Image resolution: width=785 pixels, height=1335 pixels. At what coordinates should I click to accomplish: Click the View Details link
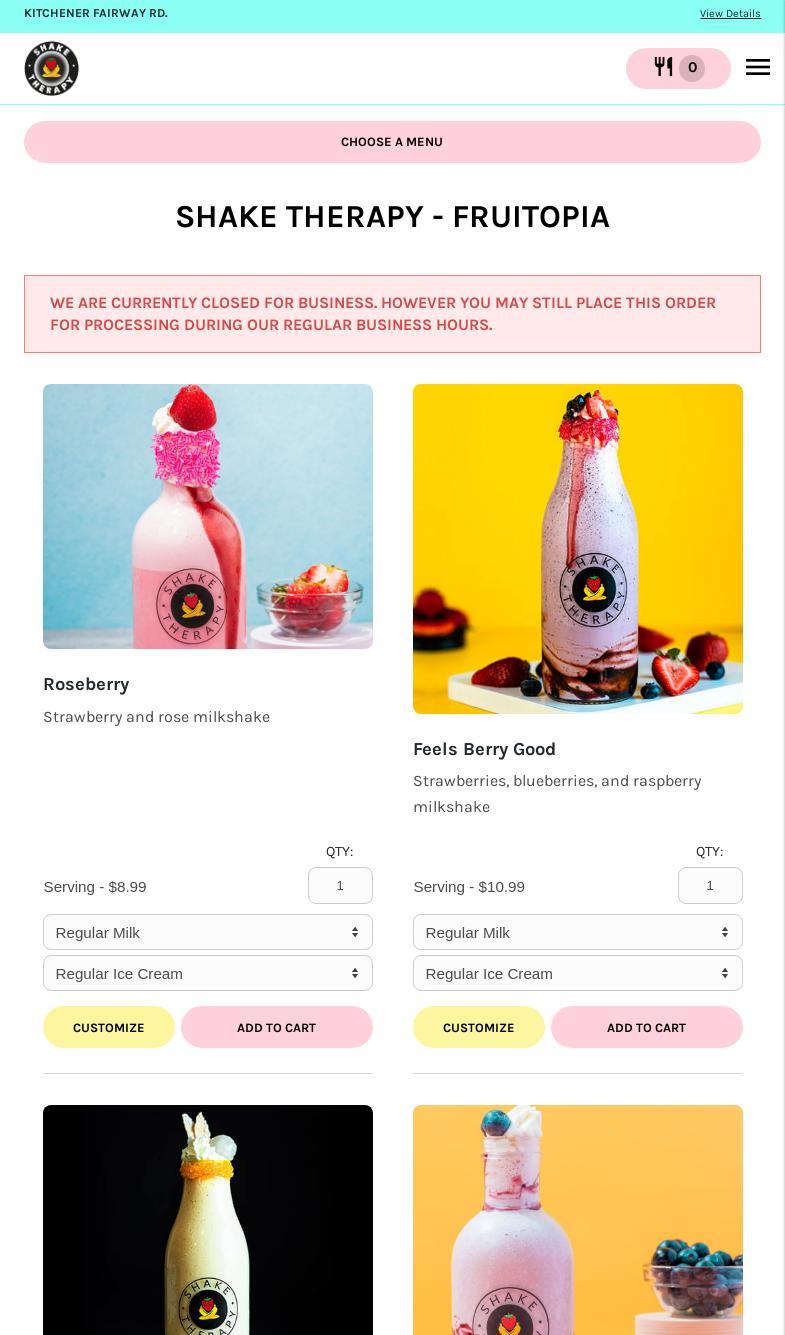(x=730, y=14)
